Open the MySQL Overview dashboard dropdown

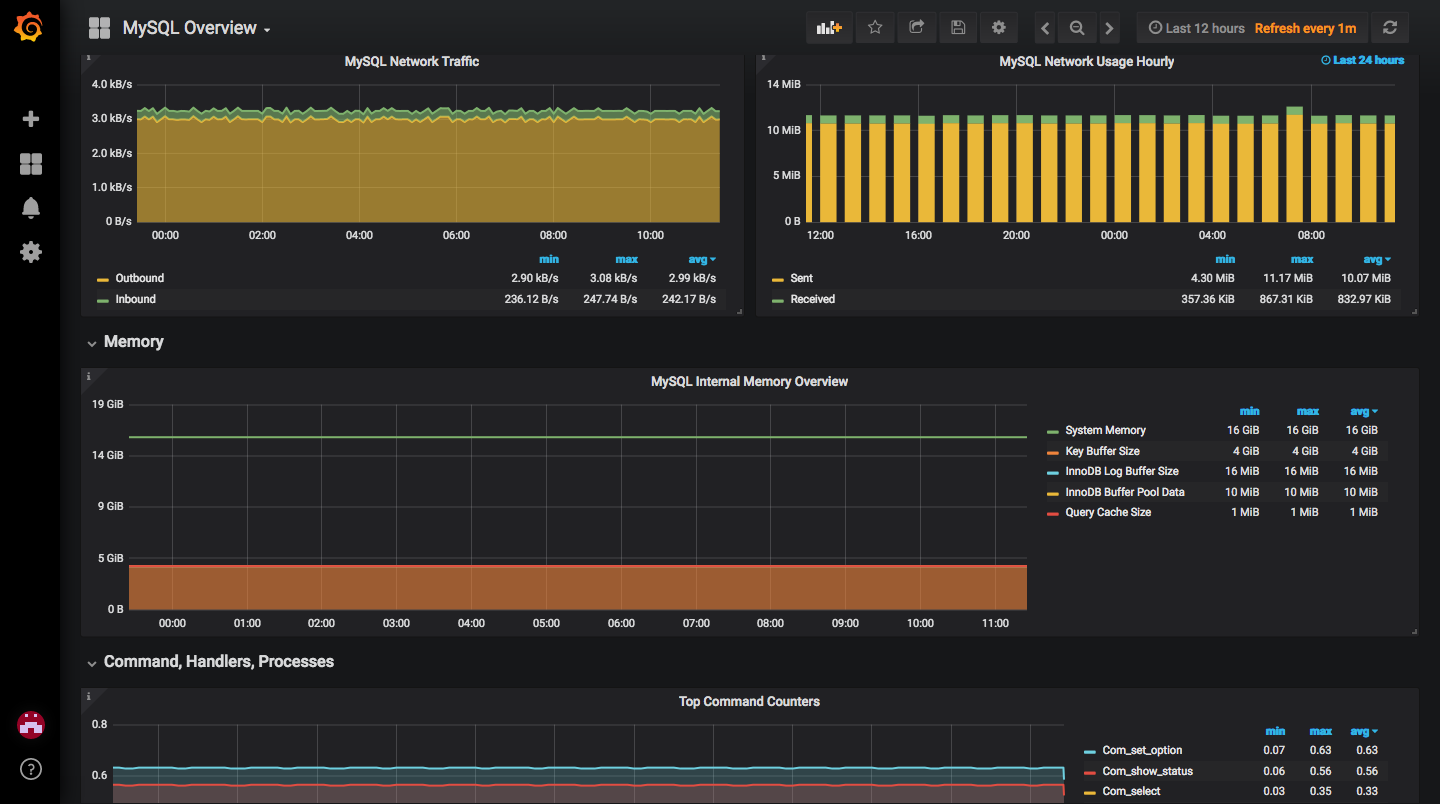(x=196, y=28)
